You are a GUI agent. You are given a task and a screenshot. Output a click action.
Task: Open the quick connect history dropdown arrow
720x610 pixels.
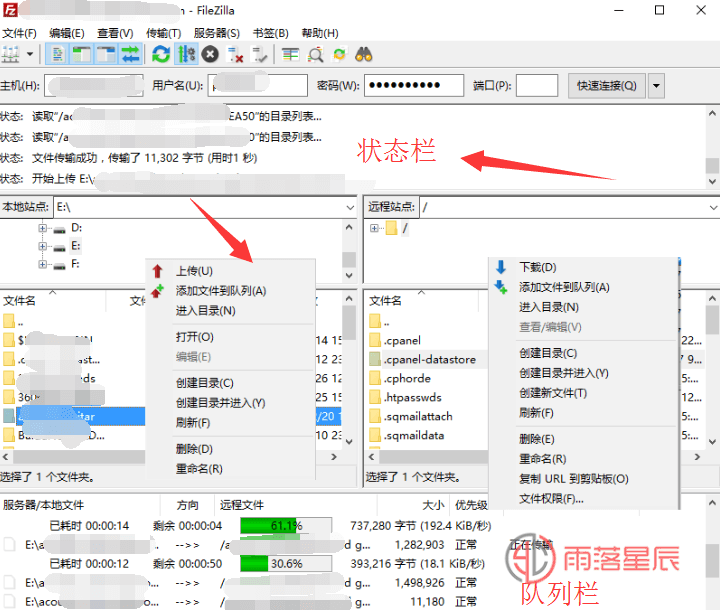tap(656, 85)
